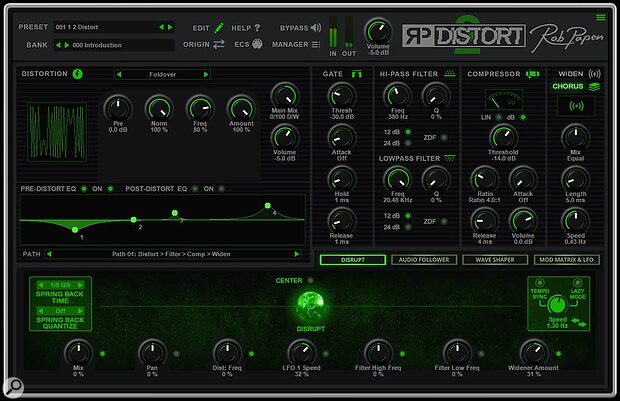Image resolution: width=620 pixels, height=401 pixels.
Task: Click EQ band node 4
Action: pos(268,205)
